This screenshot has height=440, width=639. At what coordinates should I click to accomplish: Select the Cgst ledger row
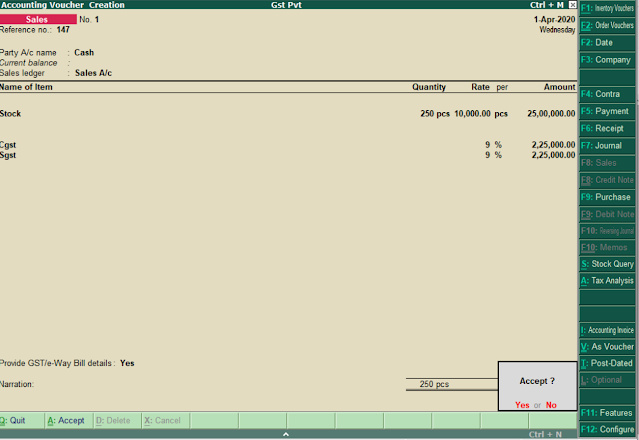point(287,145)
